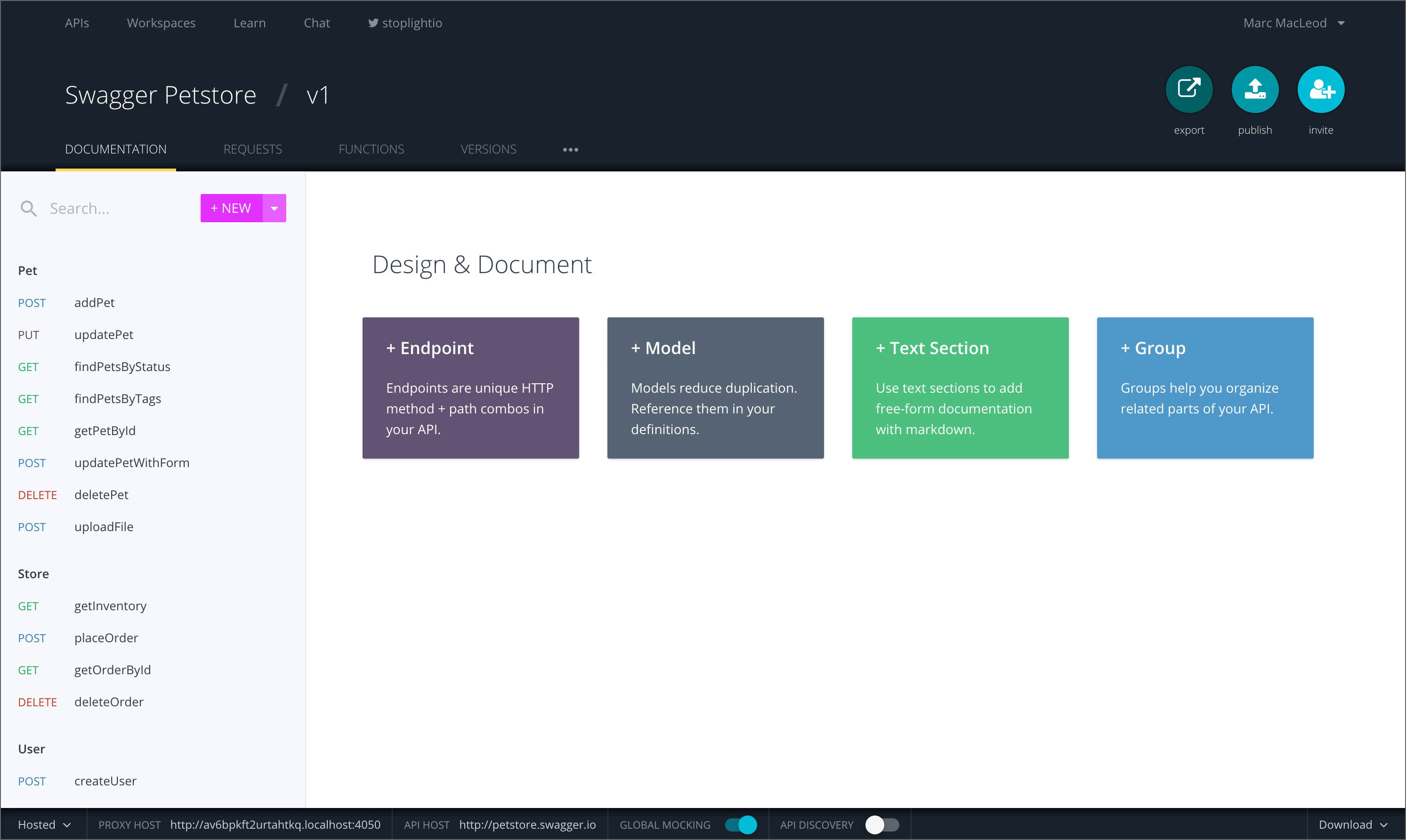
Task: Click the search magnifier icon
Action: pyautogui.click(x=28, y=209)
